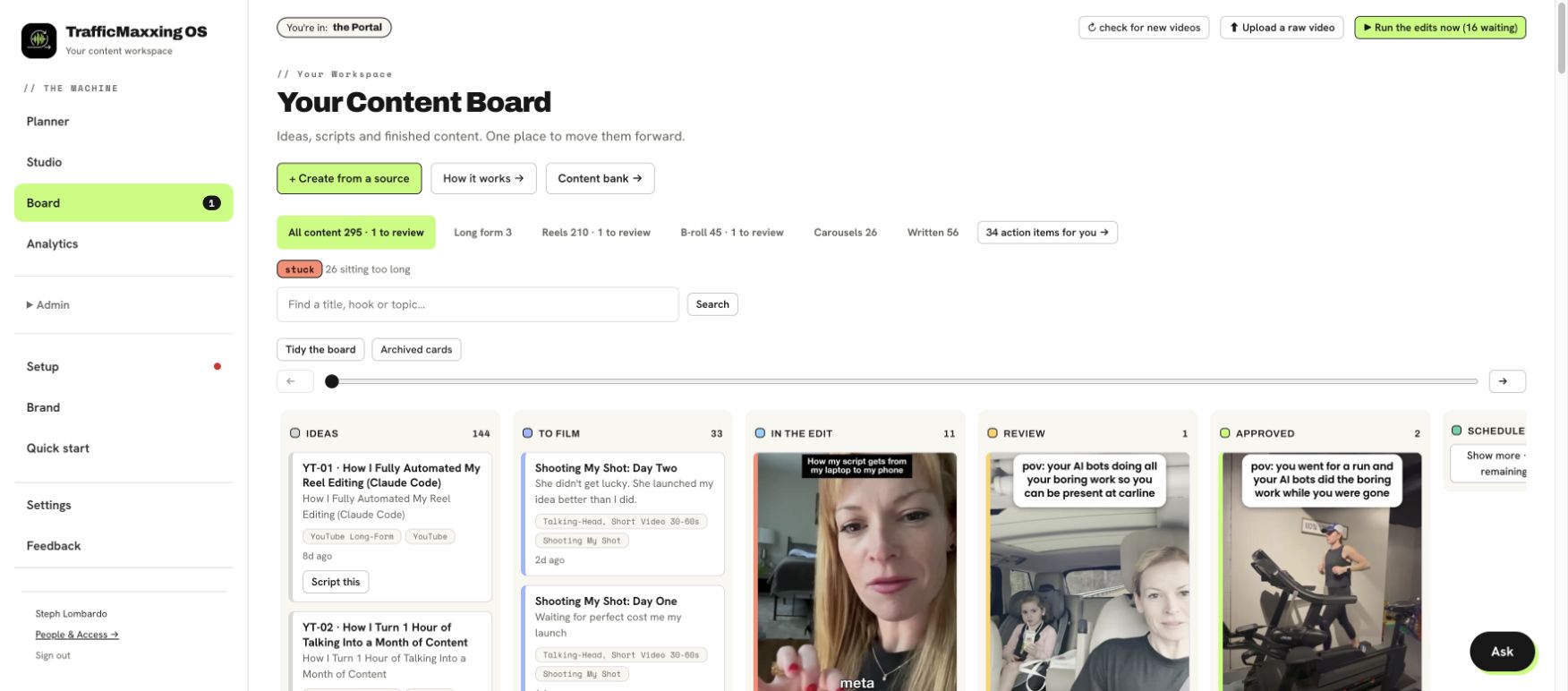1568x691 pixels.
Task: Open the Planner page
Action: 124,122
